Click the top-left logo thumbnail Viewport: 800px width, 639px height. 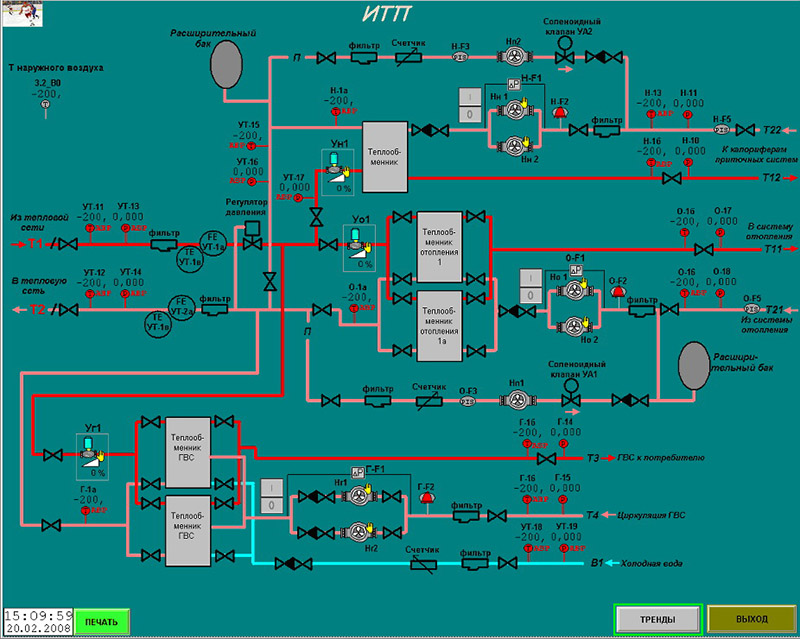coord(22,14)
